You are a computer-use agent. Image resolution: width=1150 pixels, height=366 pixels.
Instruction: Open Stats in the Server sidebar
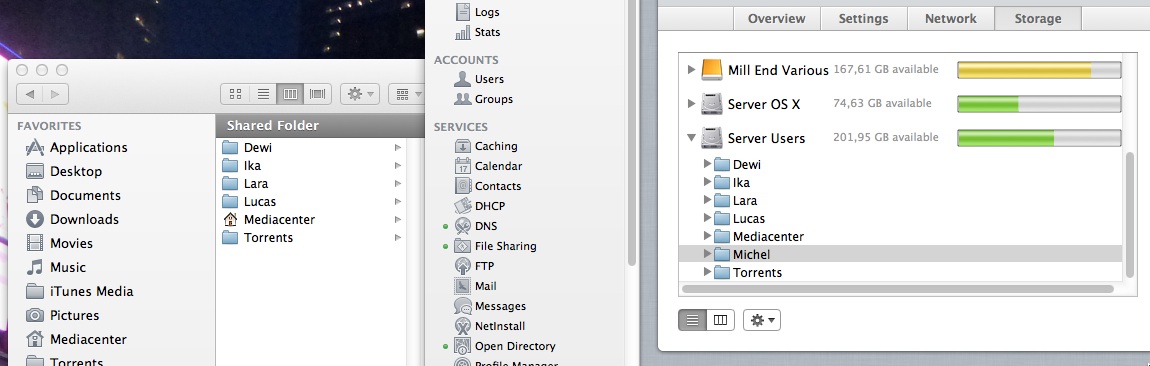(477, 32)
